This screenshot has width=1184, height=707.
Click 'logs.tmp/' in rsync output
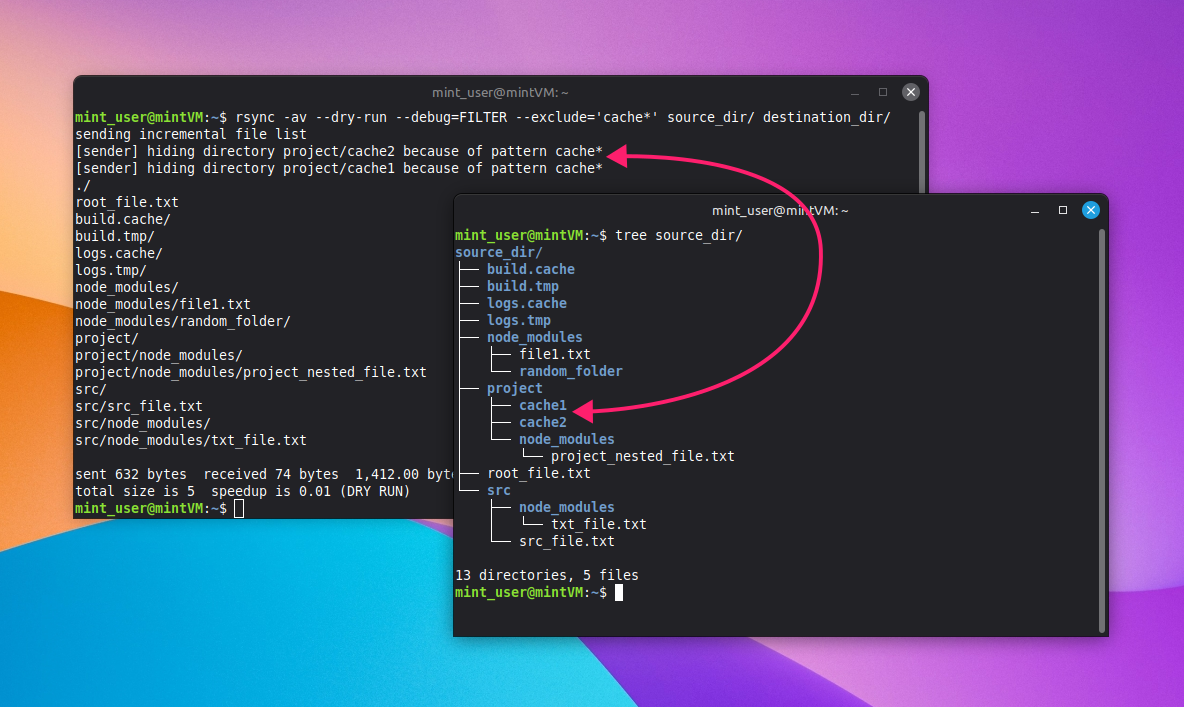110,270
